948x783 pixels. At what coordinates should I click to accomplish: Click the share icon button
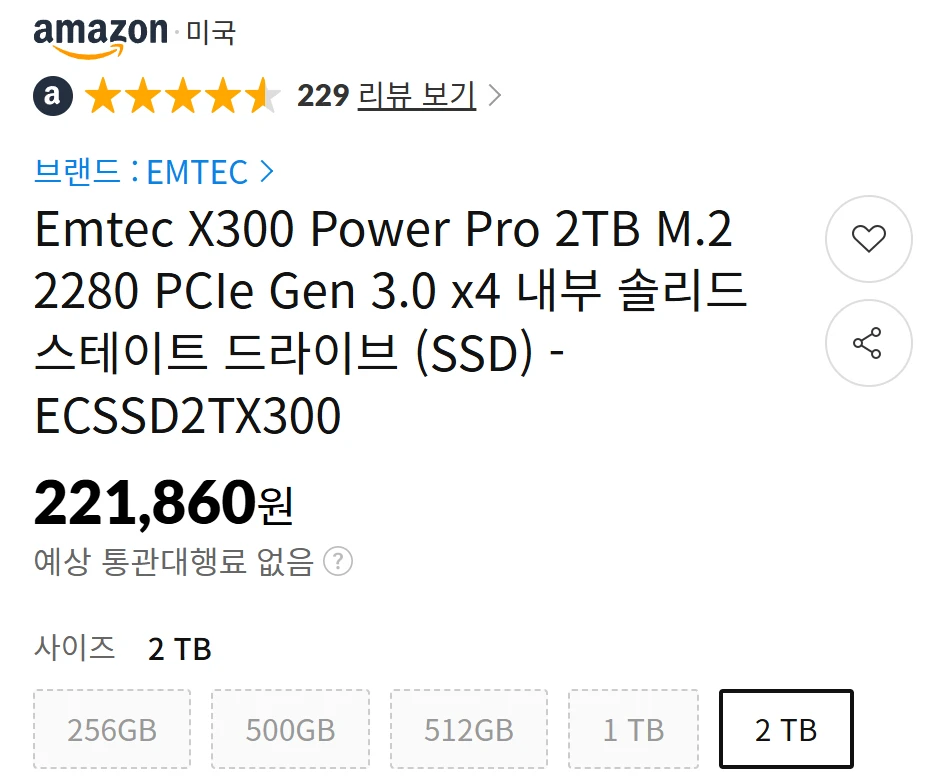coord(868,343)
